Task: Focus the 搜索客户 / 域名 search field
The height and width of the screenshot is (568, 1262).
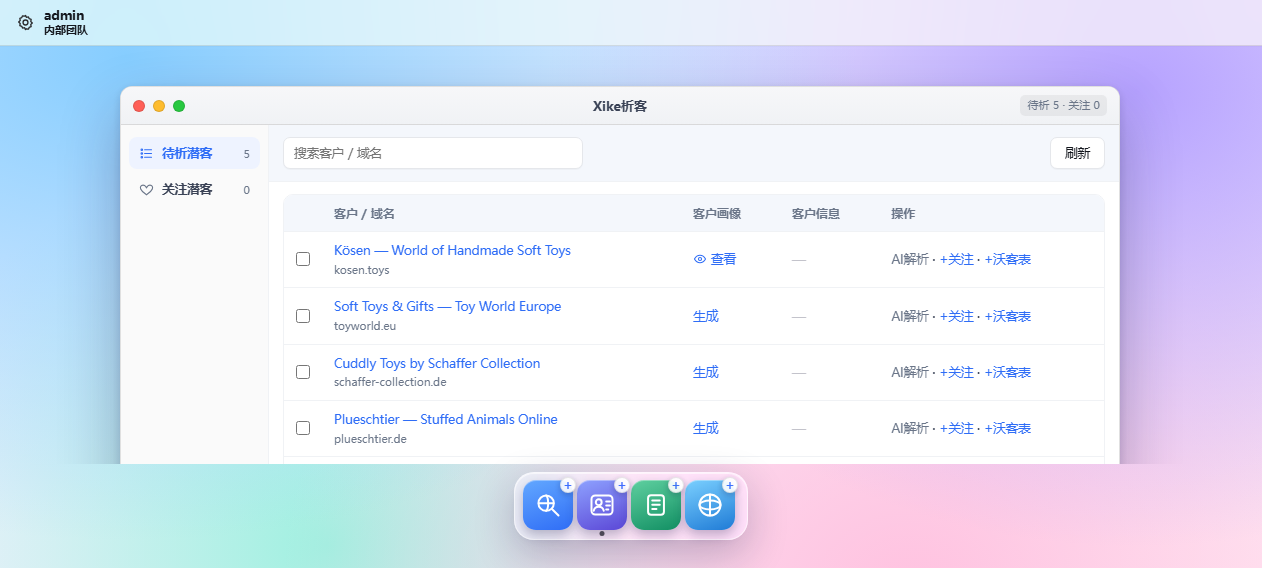Action: [433, 153]
